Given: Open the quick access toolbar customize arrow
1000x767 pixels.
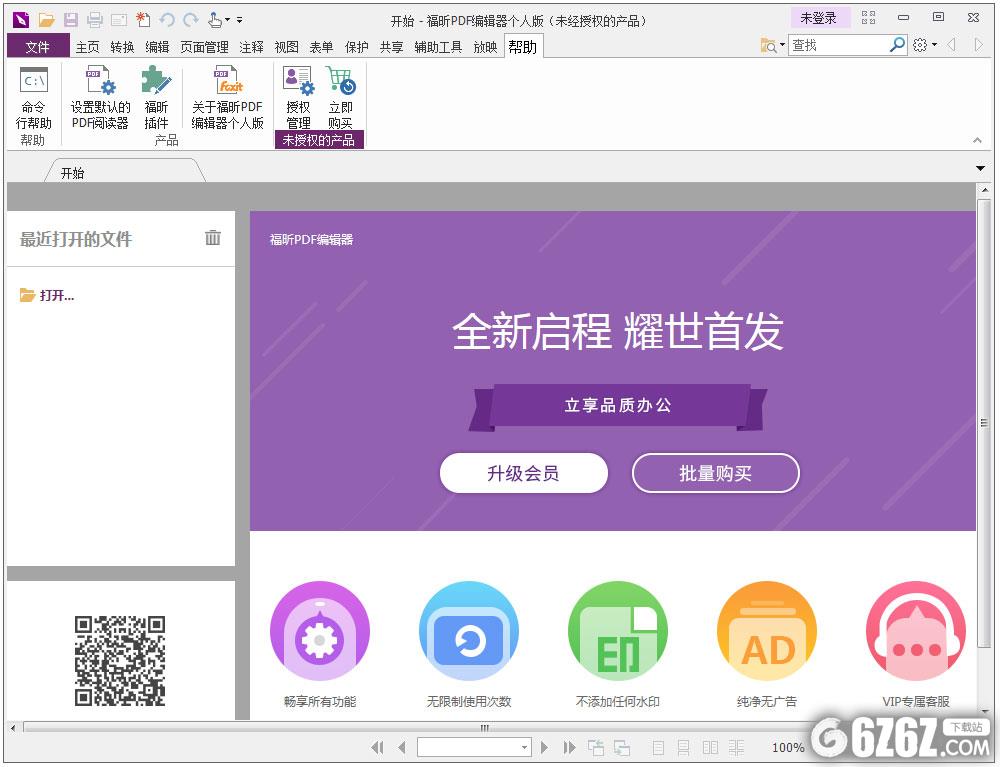Looking at the screenshot, I should click(x=240, y=20).
